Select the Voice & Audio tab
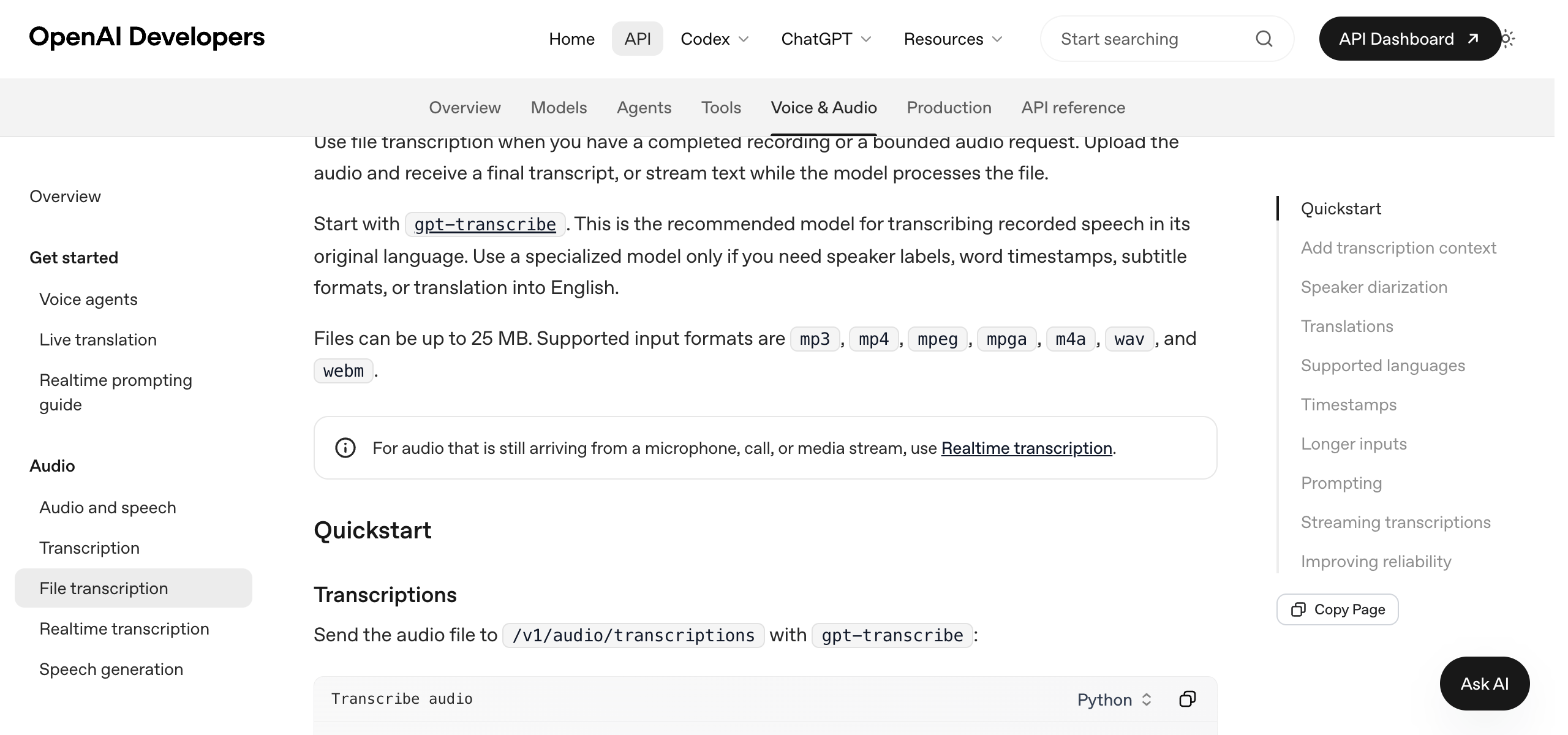Screen dimensions: 1568x735 click(x=824, y=107)
